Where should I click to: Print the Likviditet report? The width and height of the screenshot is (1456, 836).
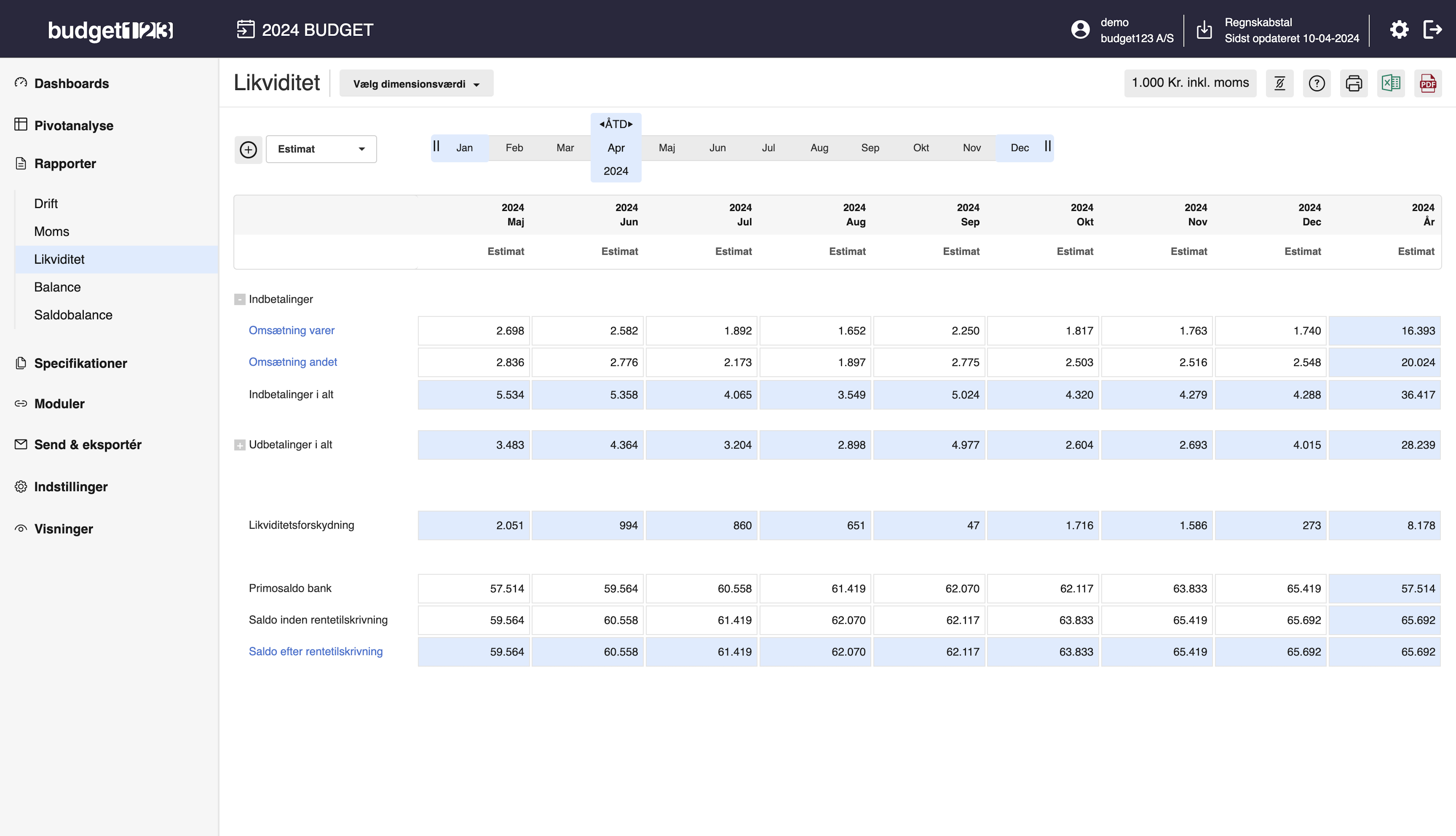[1354, 83]
